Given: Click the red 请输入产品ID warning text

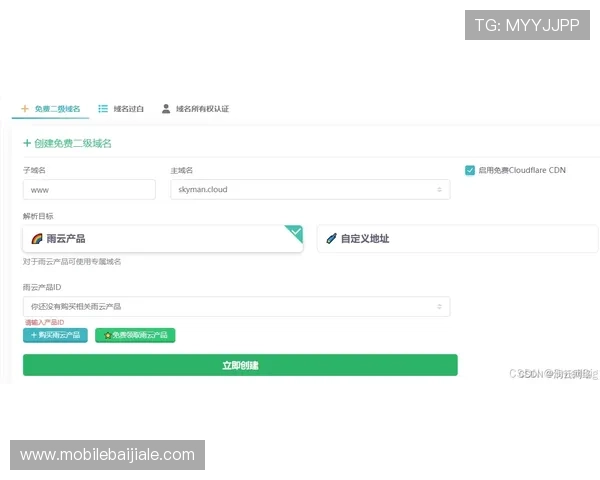Looking at the screenshot, I should (x=44, y=322).
